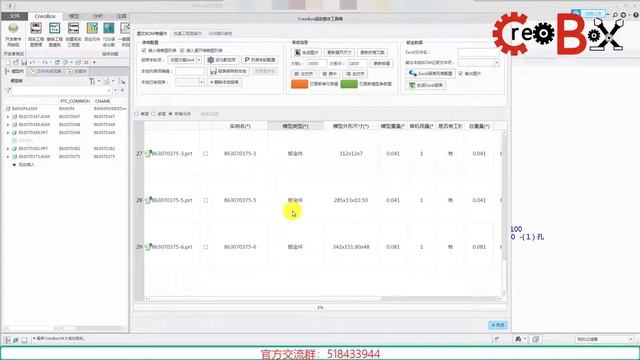This screenshot has width=640, height=360.
Task: Open the BOM output language dropdown
Action: [x=478, y=62]
